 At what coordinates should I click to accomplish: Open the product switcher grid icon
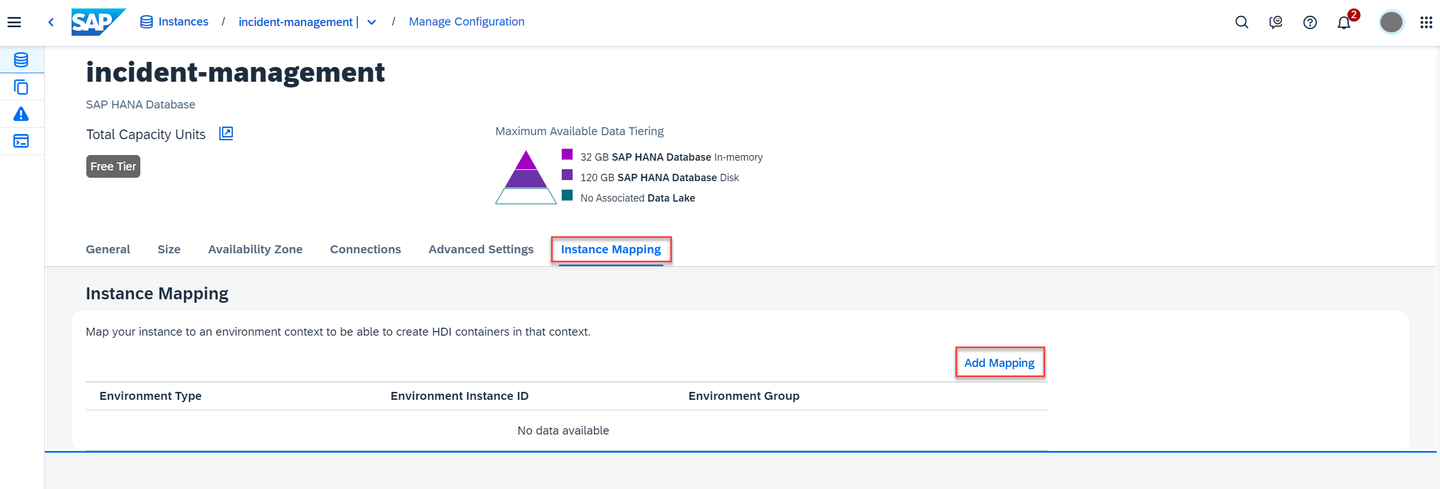1426,22
